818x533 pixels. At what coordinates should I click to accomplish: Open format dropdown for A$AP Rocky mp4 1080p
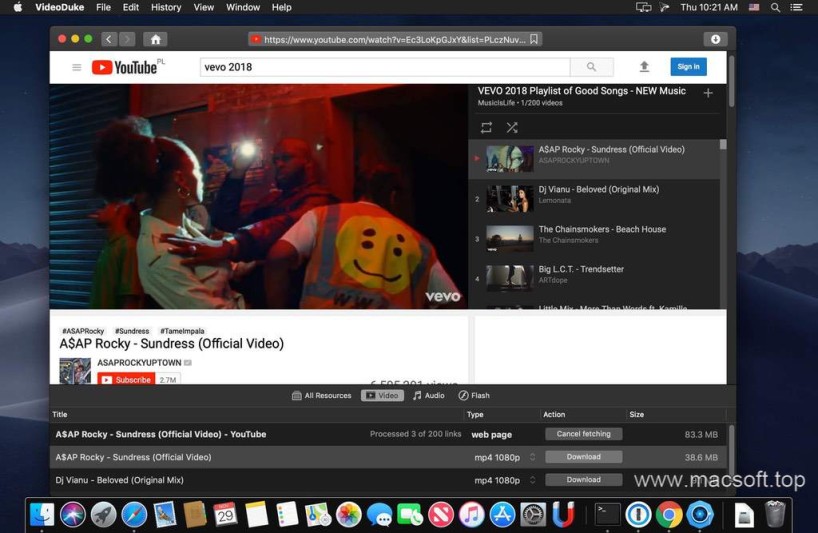tap(532, 457)
